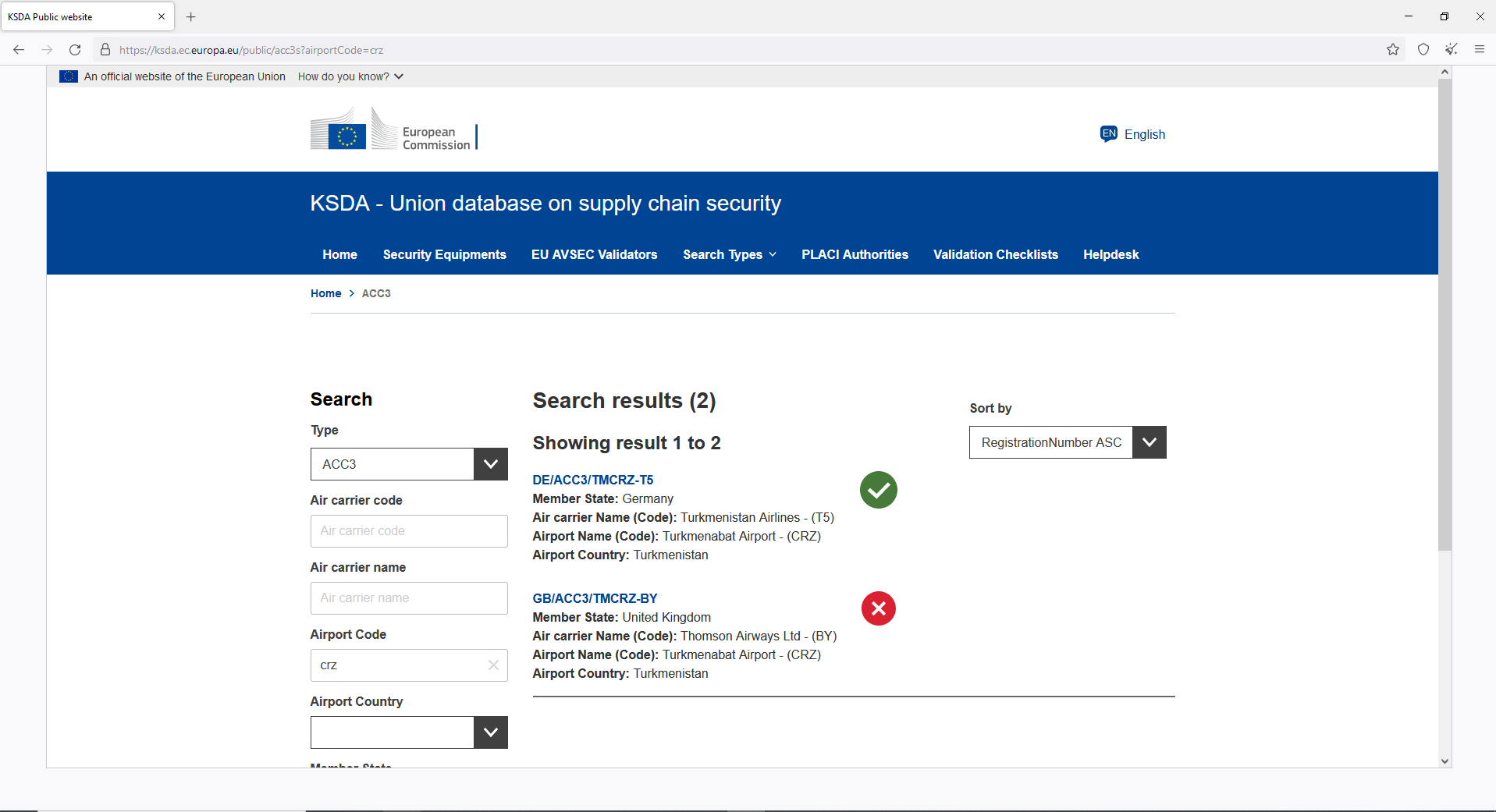Click the EN language icon
Screen dimensions: 1496x812
coord(1108,134)
